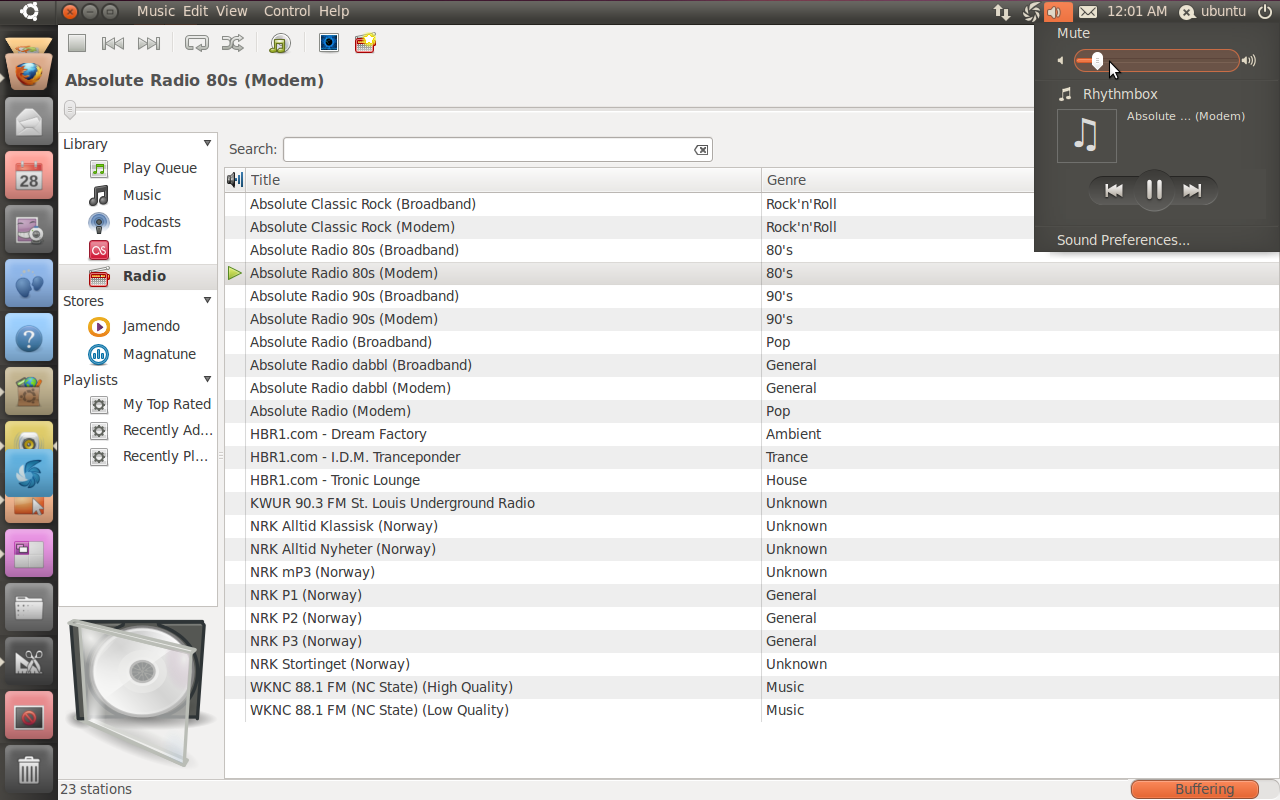Click the 12:01 AM clock
The image size is (1280, 800).
pyautogui.click(x=1137, y=11)
